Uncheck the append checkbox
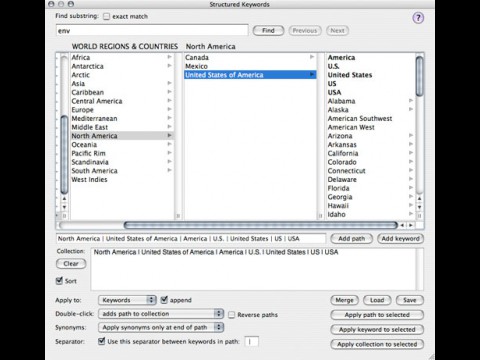The height and width of the screenshot is (360, 480). click(x=164, y=300)
